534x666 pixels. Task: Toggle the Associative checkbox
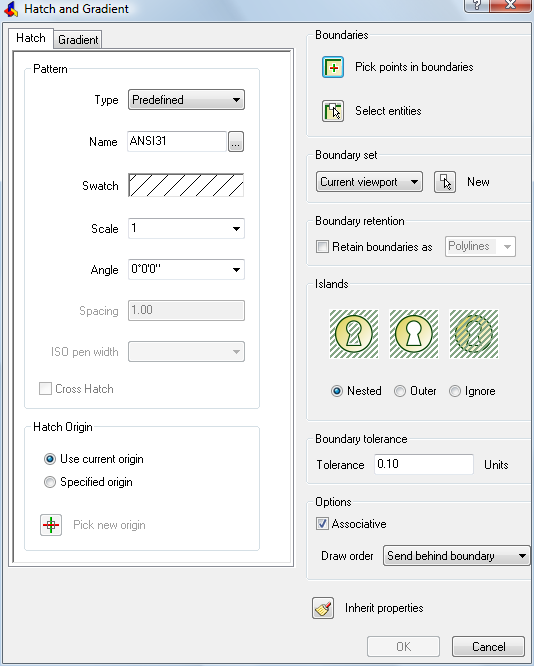tap(322, 523)
